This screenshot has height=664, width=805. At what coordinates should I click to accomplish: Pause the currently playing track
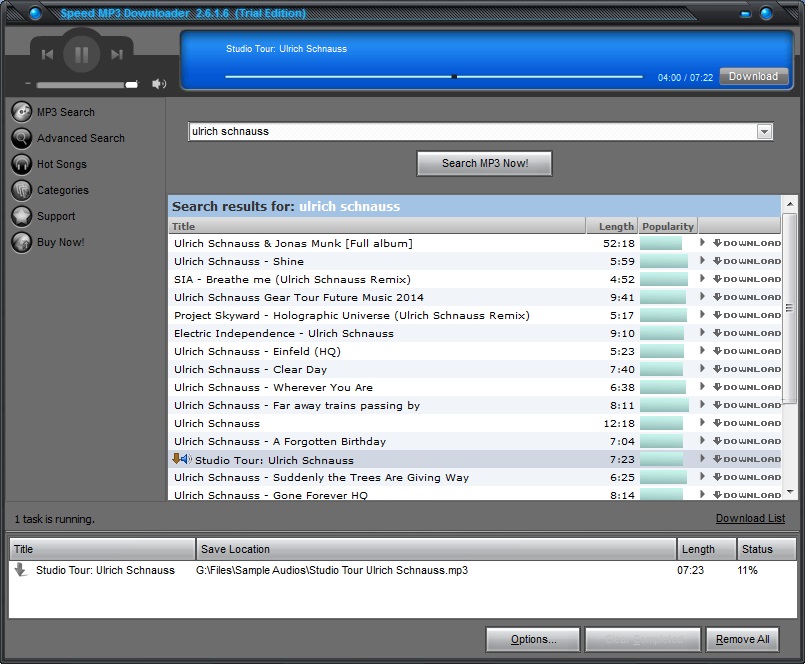pyautogui.click(x=82, y=55)
